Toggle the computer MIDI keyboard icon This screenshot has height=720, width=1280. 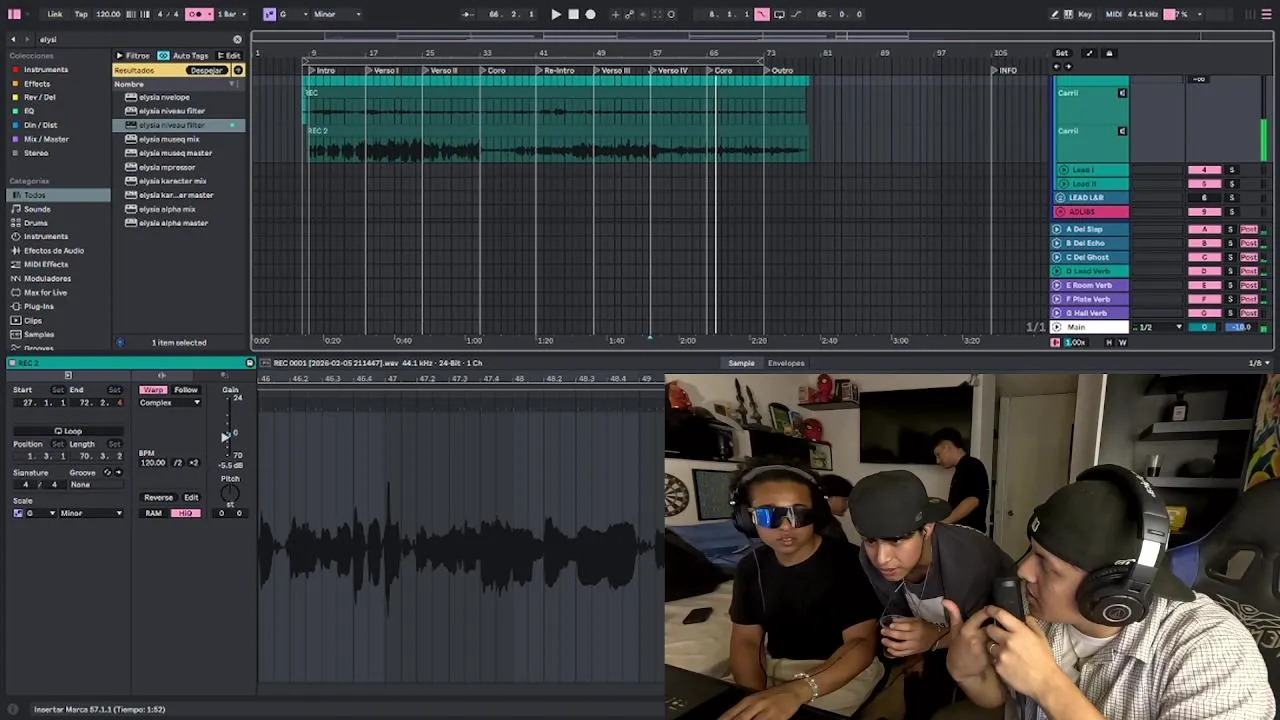pos(1069,14)
